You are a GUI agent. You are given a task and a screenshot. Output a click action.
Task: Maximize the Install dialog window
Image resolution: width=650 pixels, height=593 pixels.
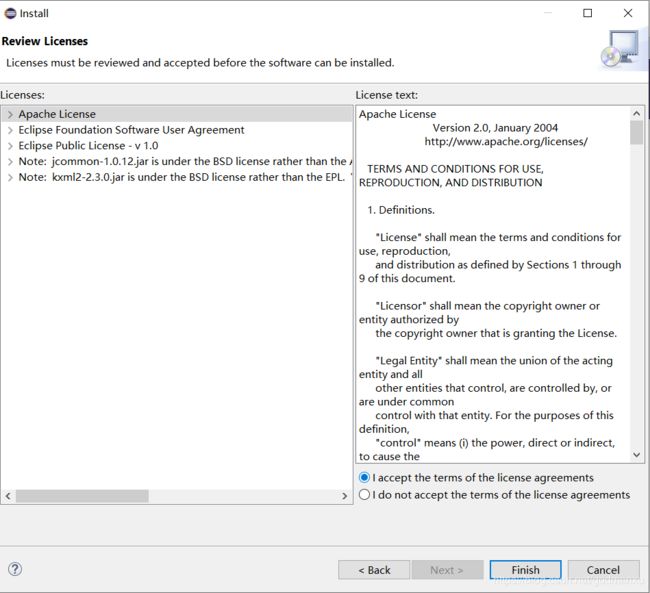[587, 13]
